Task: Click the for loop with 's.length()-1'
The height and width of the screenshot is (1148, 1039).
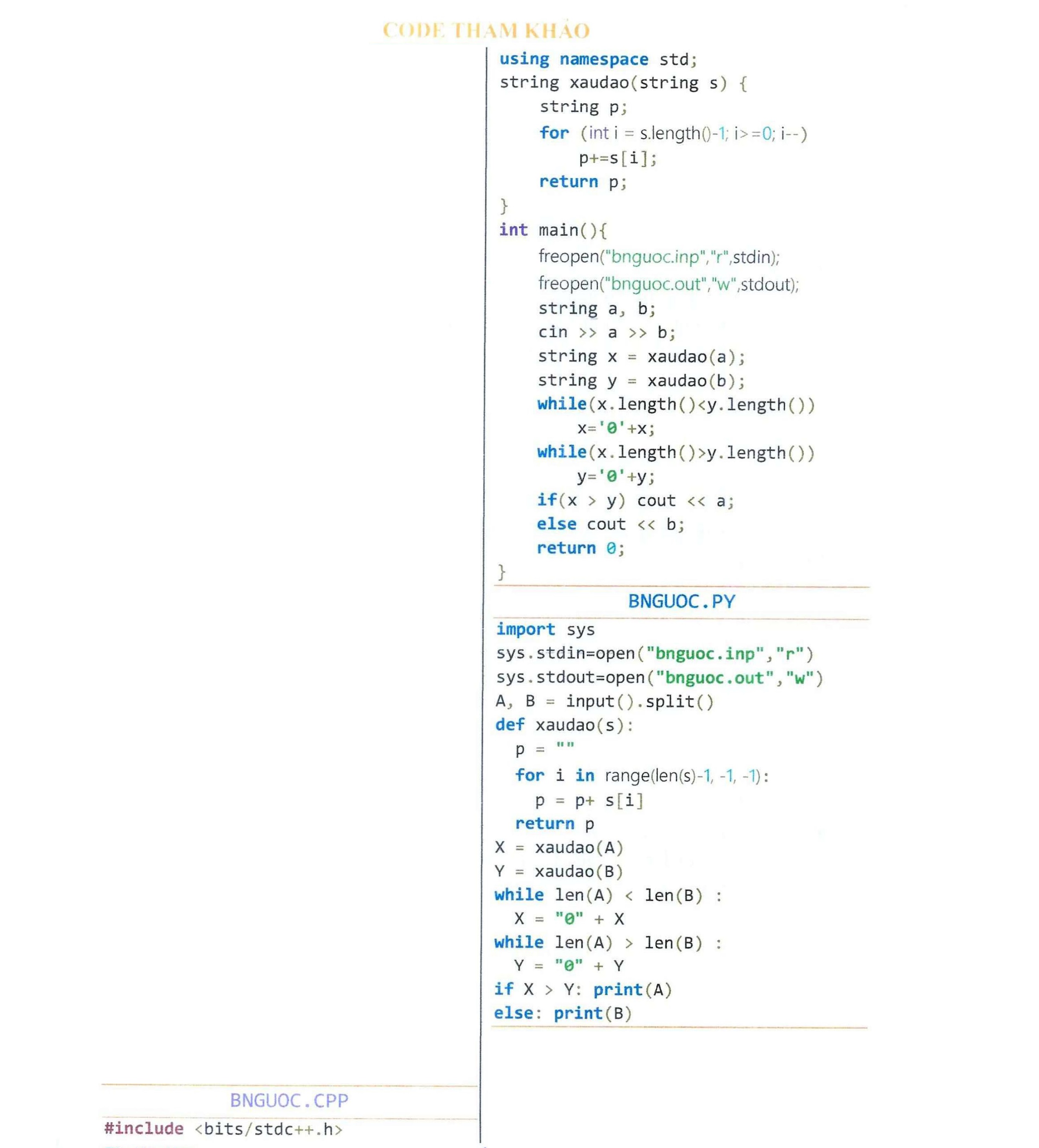Action: click(x=673, y=133)
